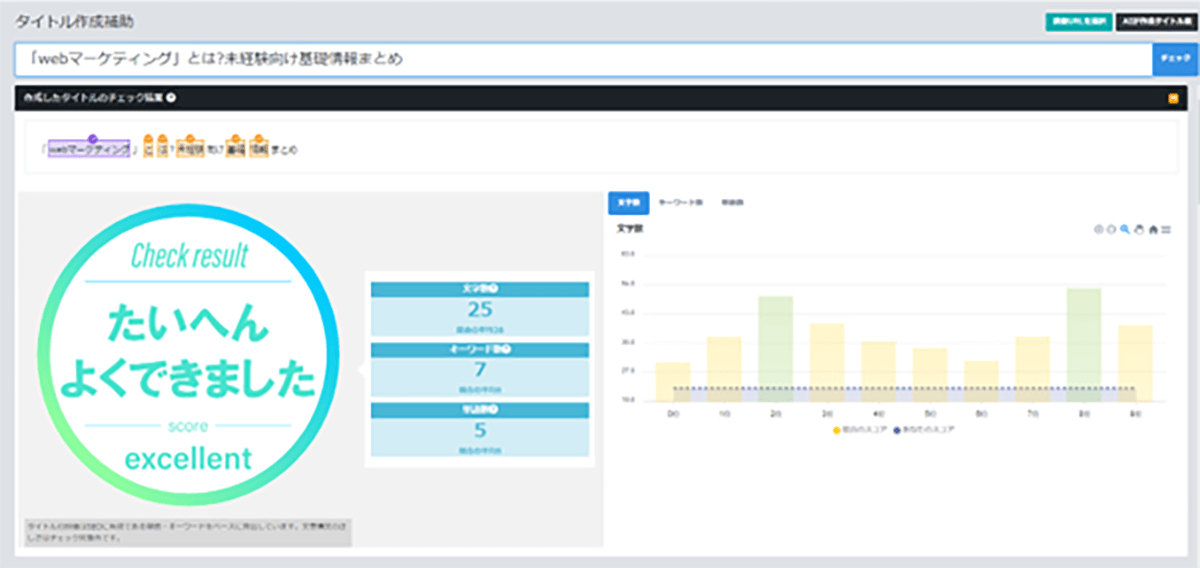Click the purple highlighted webマーケティング keyword
This screenshot has width=1200, height=568.
(x=89, y=150)
